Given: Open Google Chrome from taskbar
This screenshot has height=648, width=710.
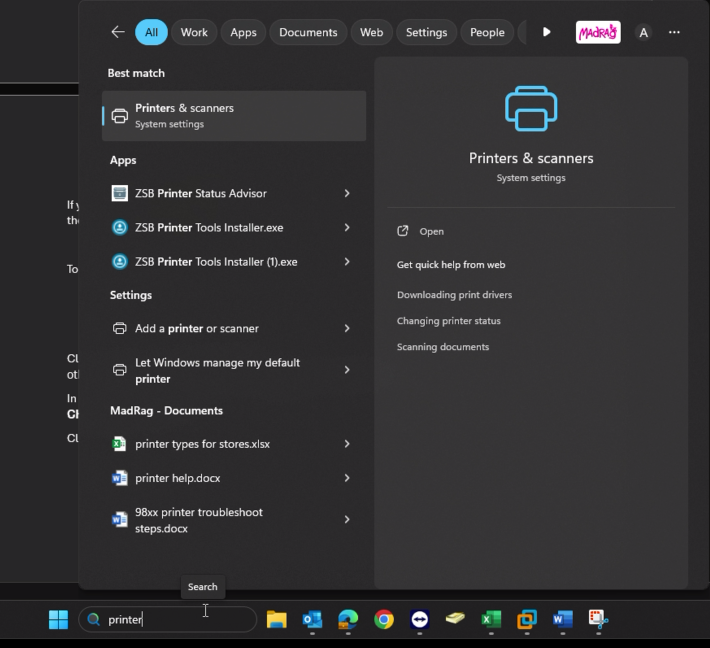Looking at the screenshot, I should (x=384, y=619).
